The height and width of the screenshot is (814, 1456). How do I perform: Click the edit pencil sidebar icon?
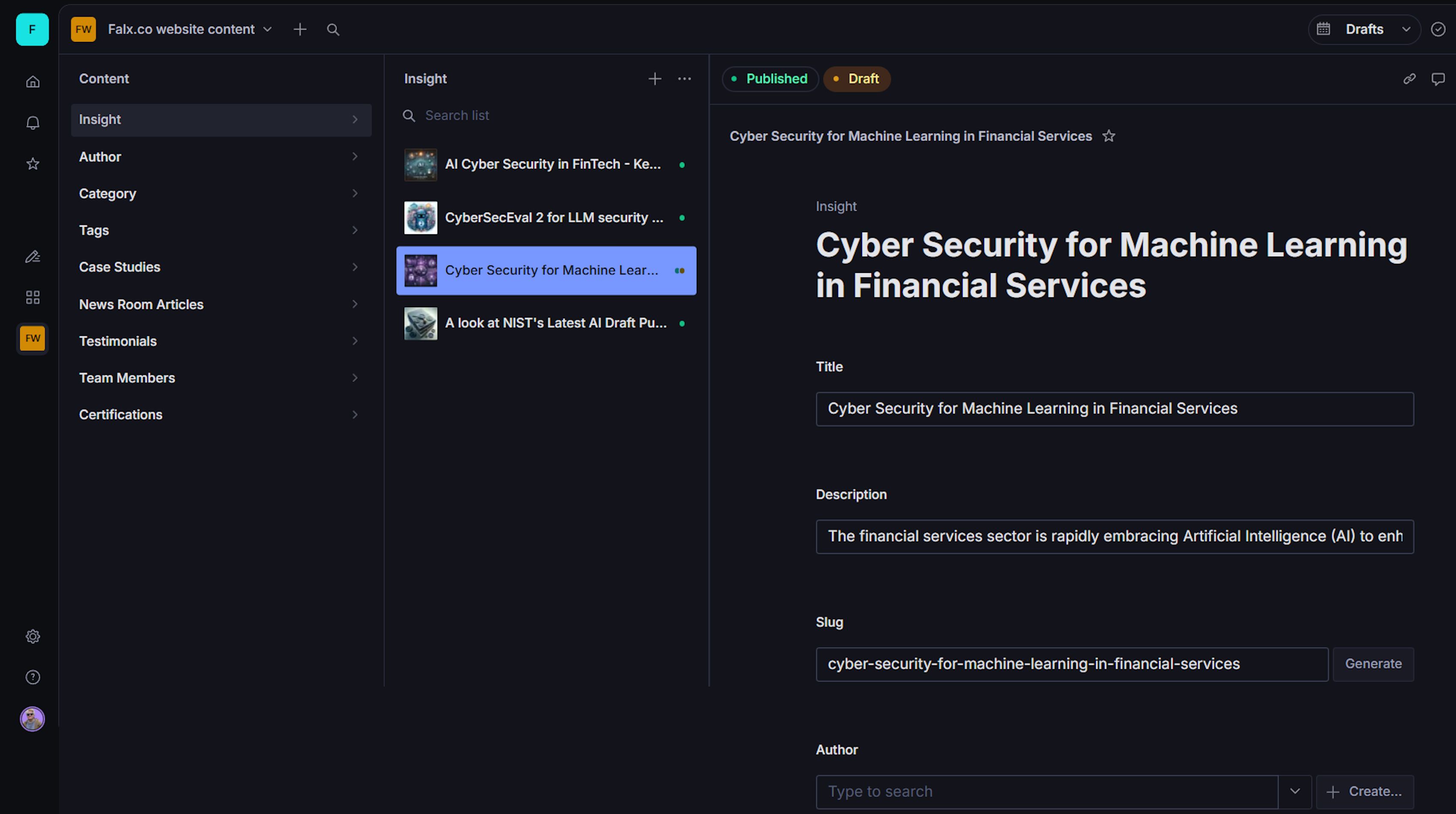click(33, 257)
